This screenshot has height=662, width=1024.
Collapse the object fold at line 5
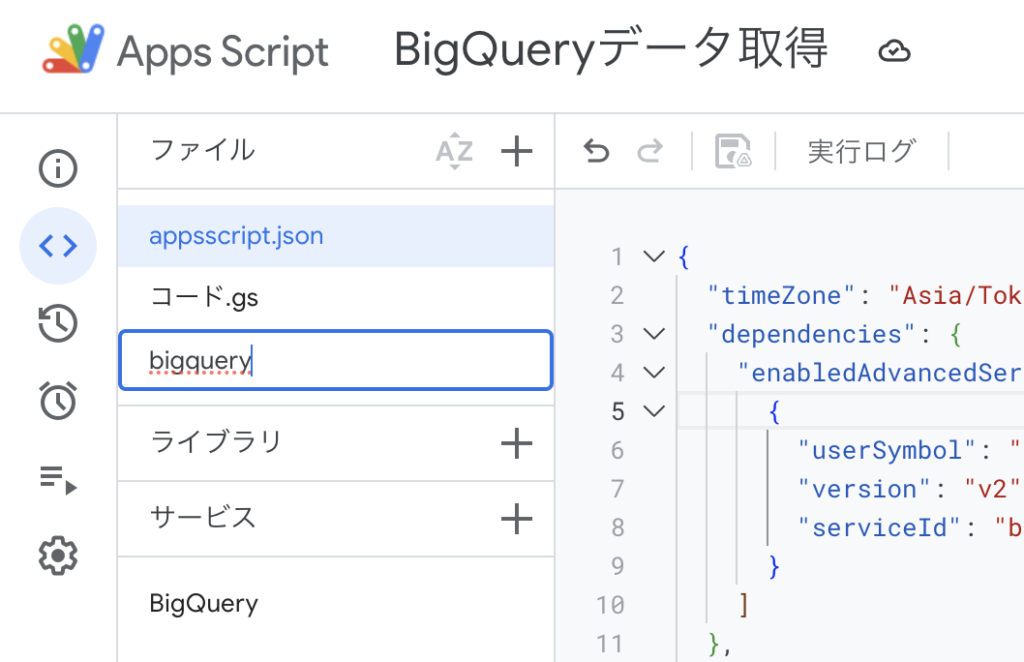pyautogui.click(x=654, y=411)
